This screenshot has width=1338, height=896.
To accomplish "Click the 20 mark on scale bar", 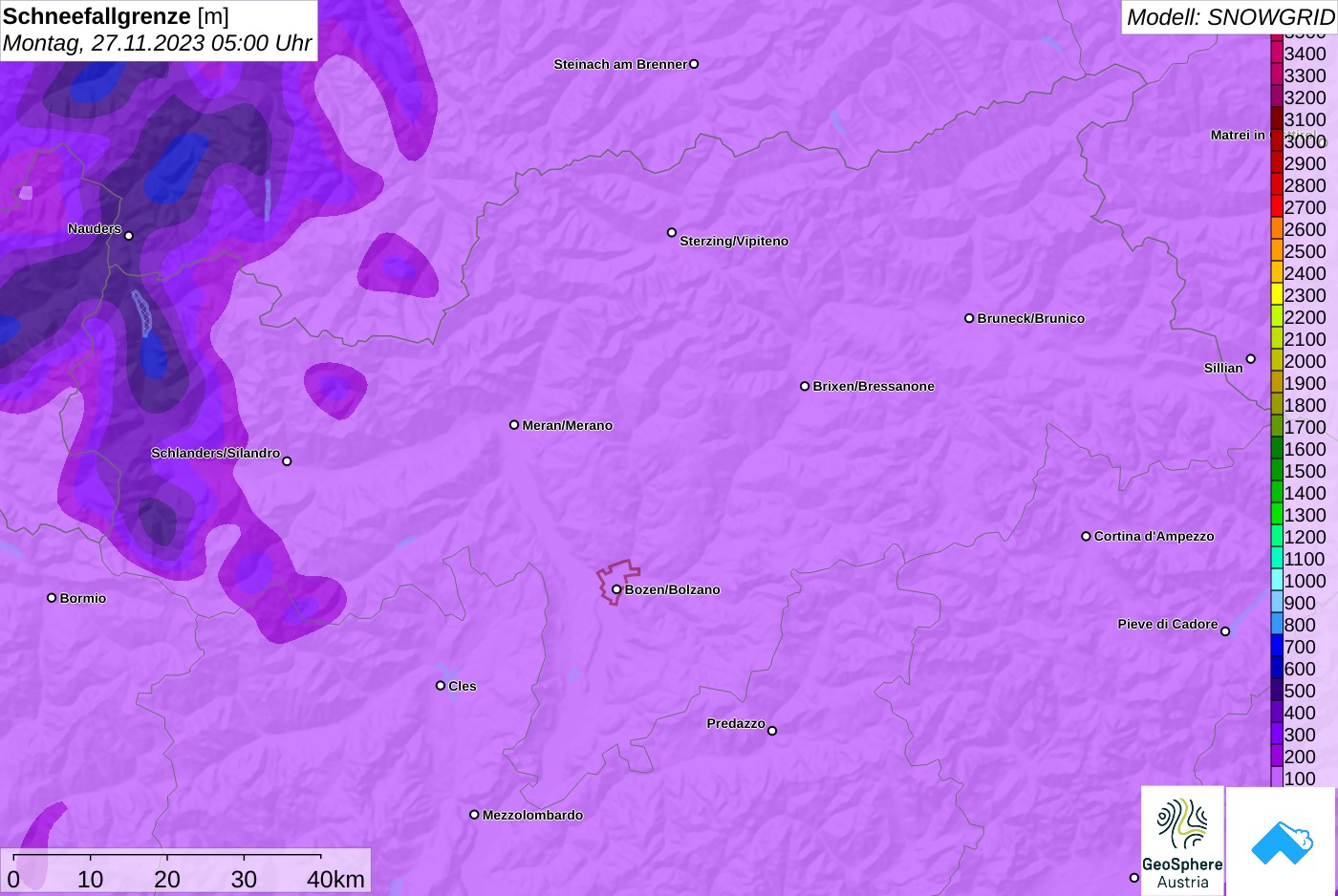I will pos(167,879).
